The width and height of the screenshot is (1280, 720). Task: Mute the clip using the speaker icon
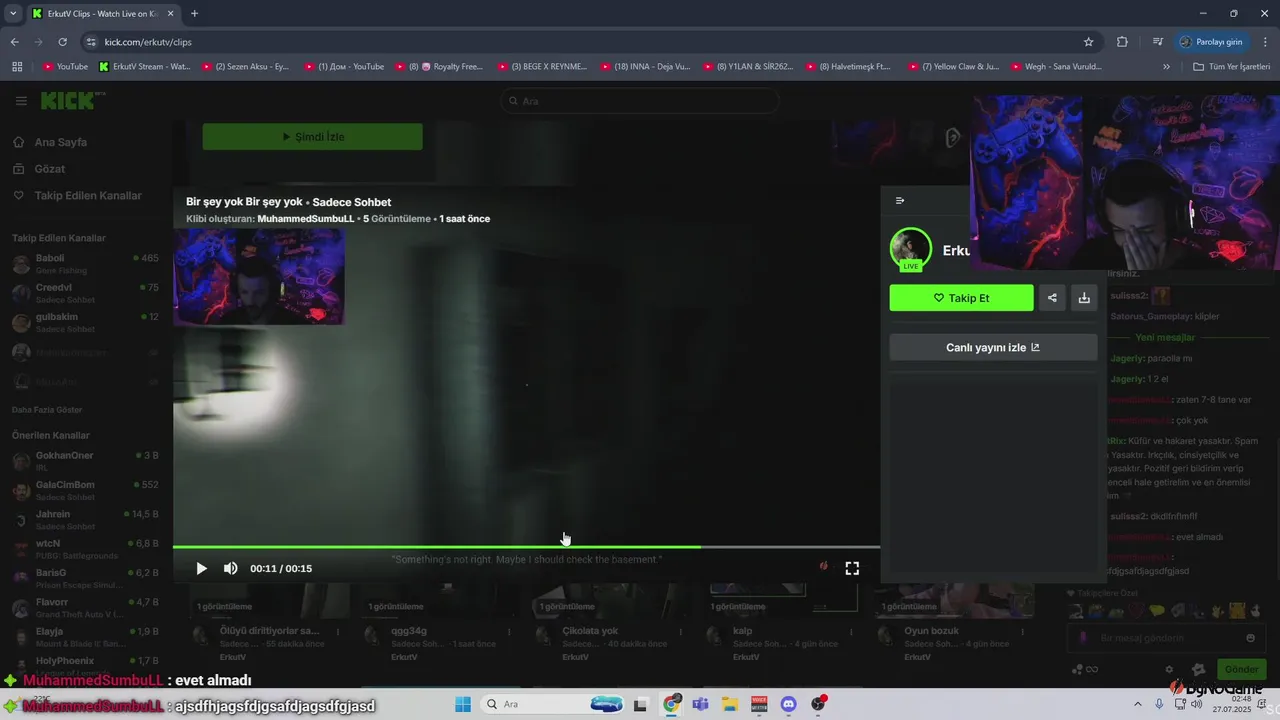pyautogui.click(x=231, y=568)
